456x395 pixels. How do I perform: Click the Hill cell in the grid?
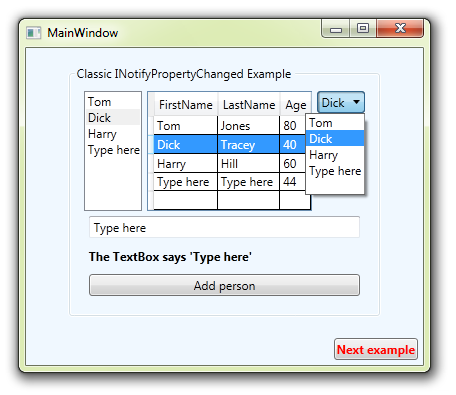pos(248,163)
